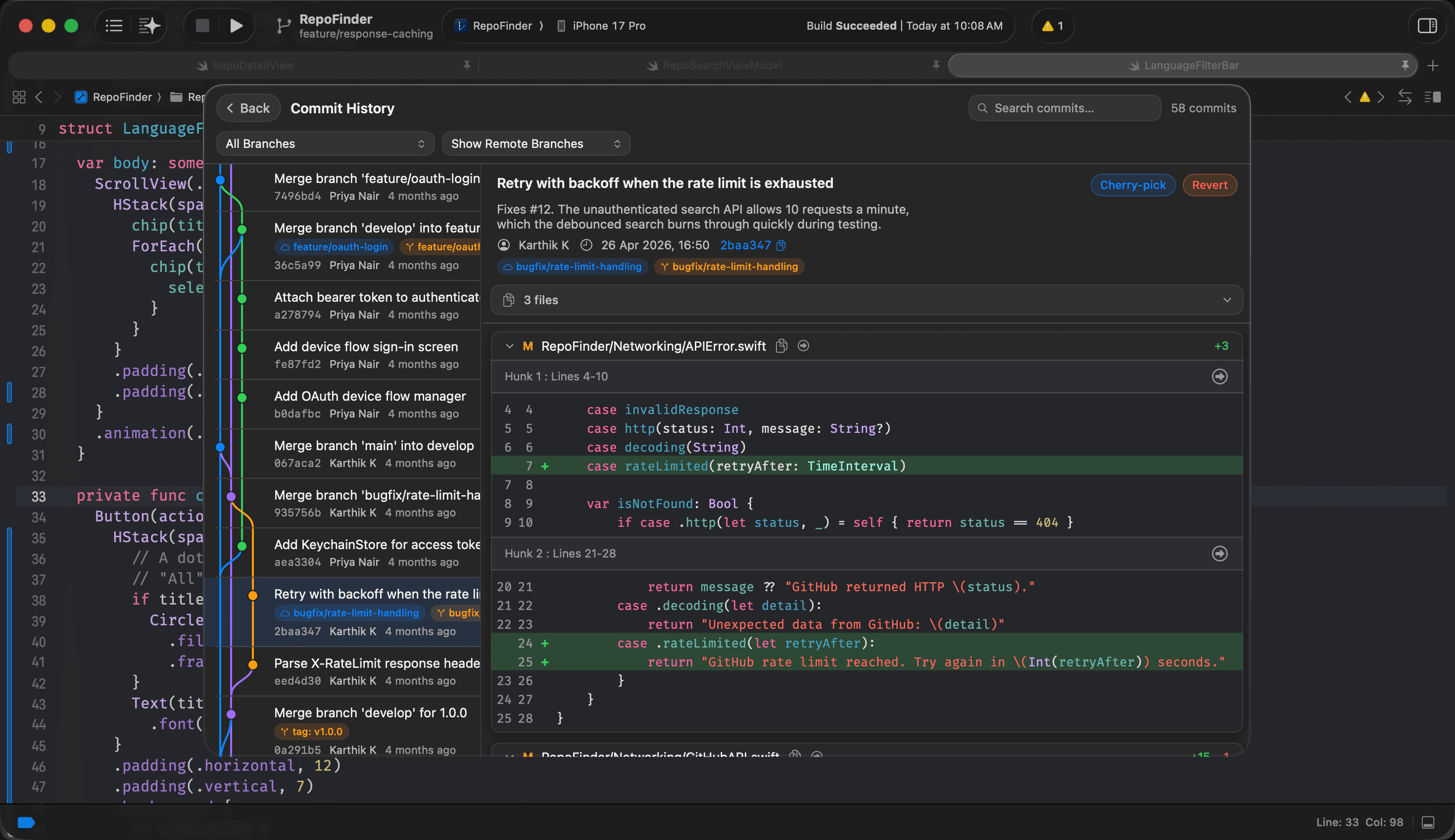Open the coding assistant sparkle icon
Viewport: 1455px width, 840px height.
pyautogui.click(x=149, y=25)
